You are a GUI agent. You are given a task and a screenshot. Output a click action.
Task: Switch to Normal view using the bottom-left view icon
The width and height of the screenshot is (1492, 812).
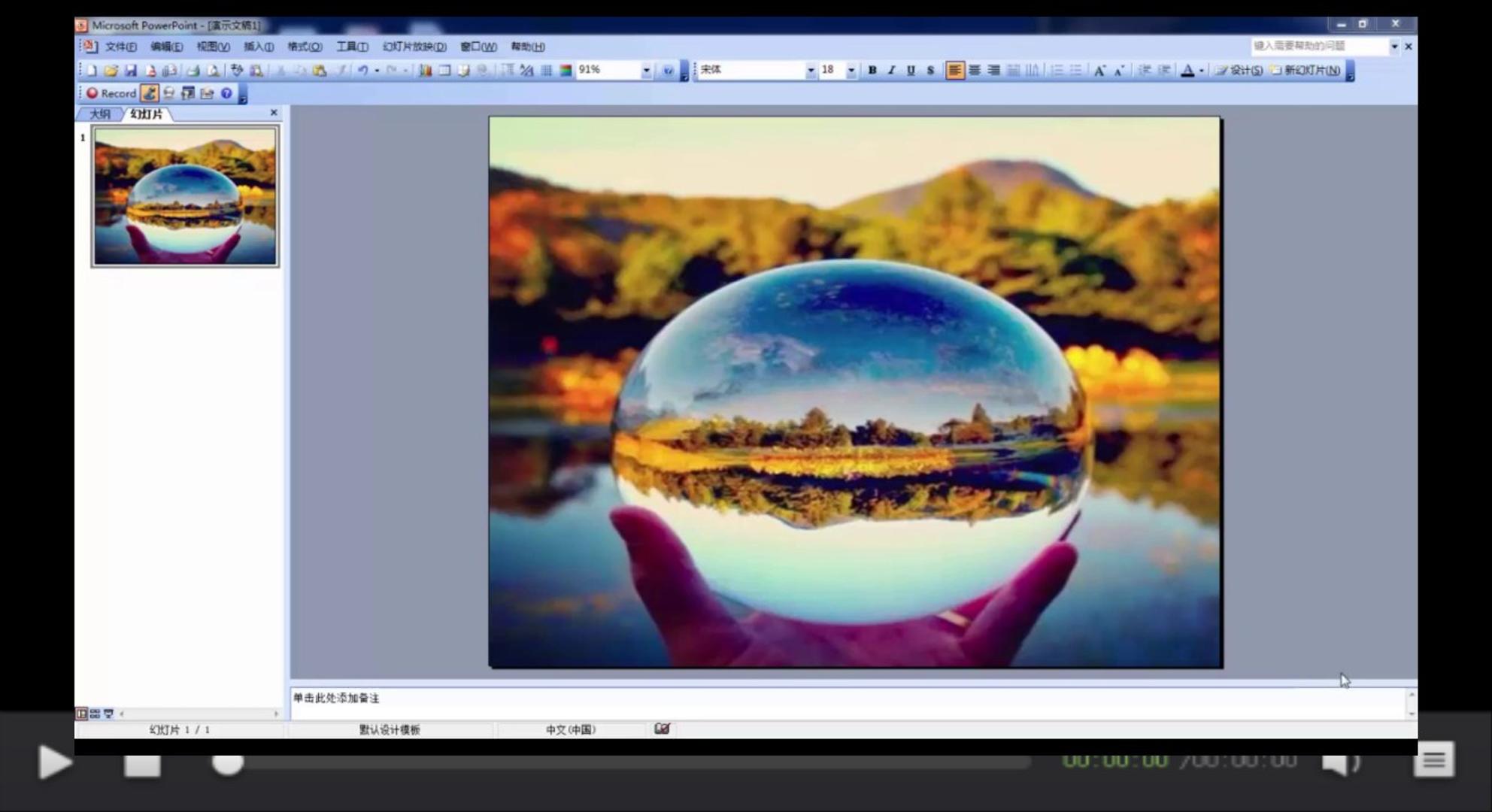[81, 714]
